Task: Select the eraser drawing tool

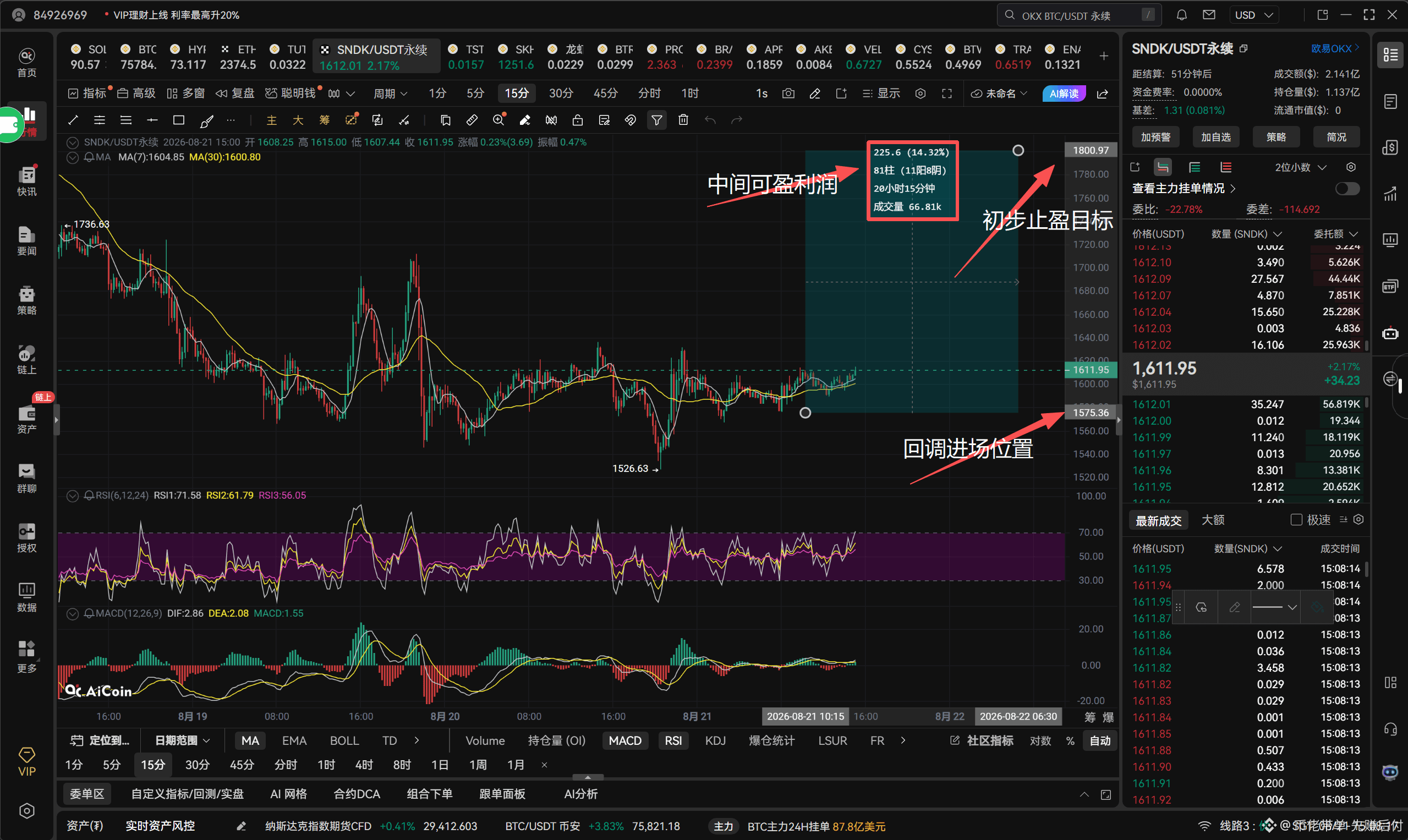Action: [525, 120]
